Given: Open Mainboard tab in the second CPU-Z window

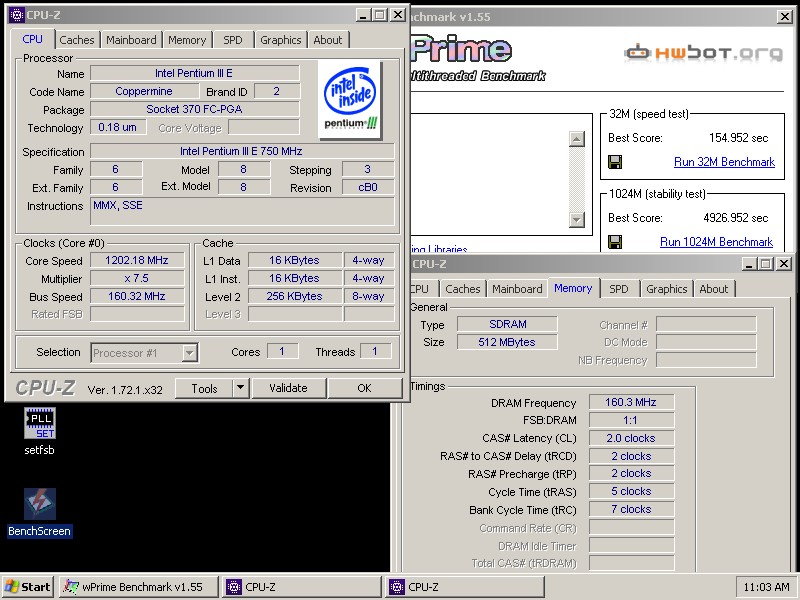Looking at the screenshot, I should (x=517, y=289).
